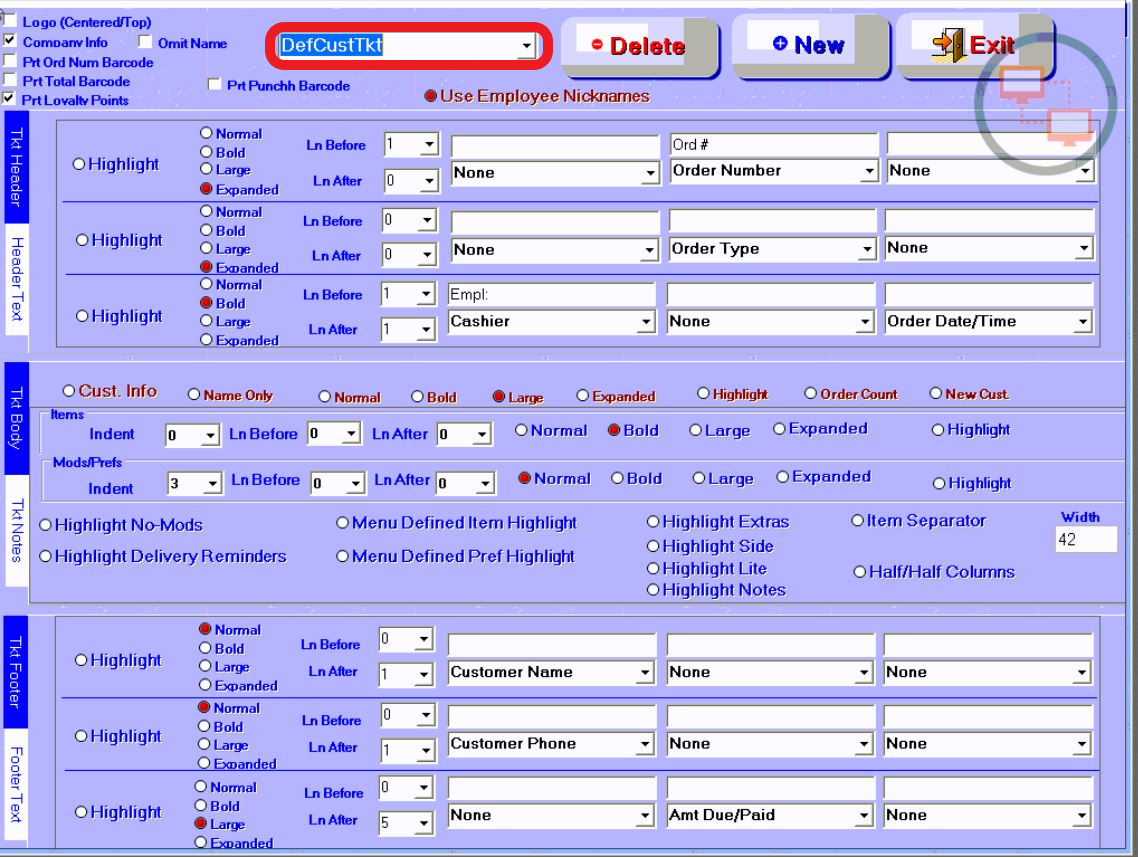
Task: Enable Highlight Extras option
Action: pyautogui.click(x=653, y=522)
